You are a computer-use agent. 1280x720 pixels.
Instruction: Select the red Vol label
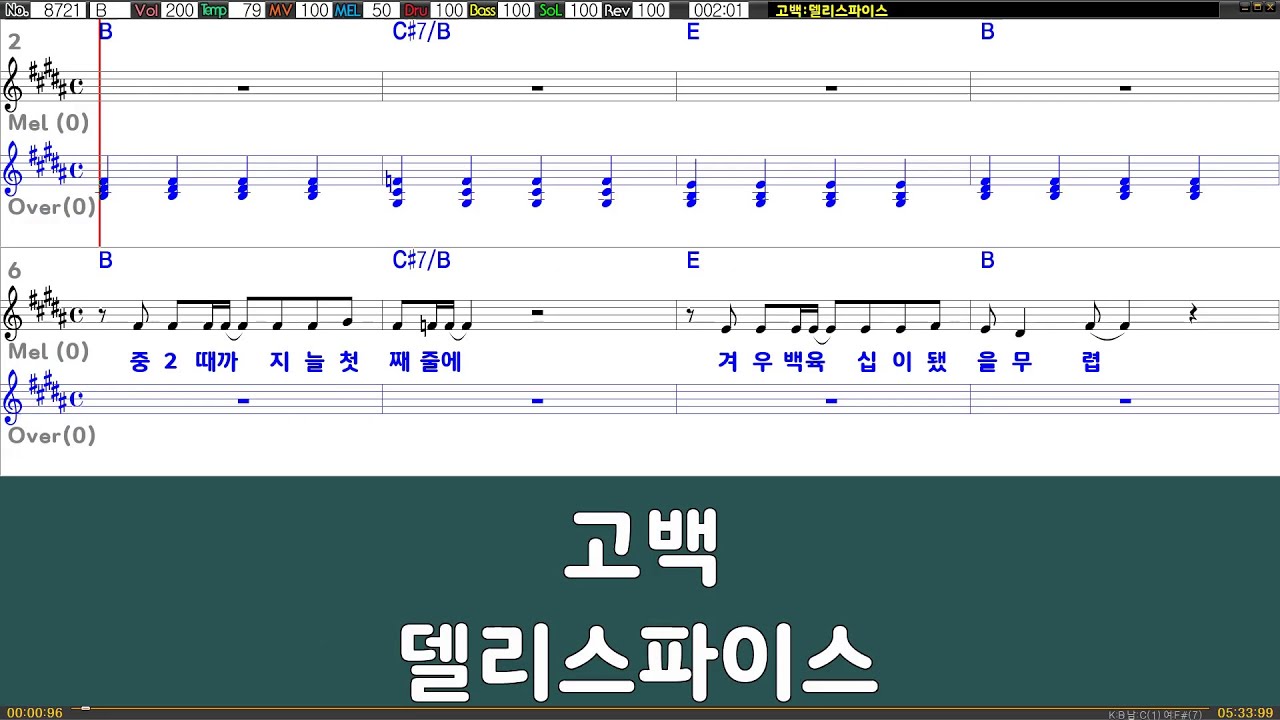(146, 10)
